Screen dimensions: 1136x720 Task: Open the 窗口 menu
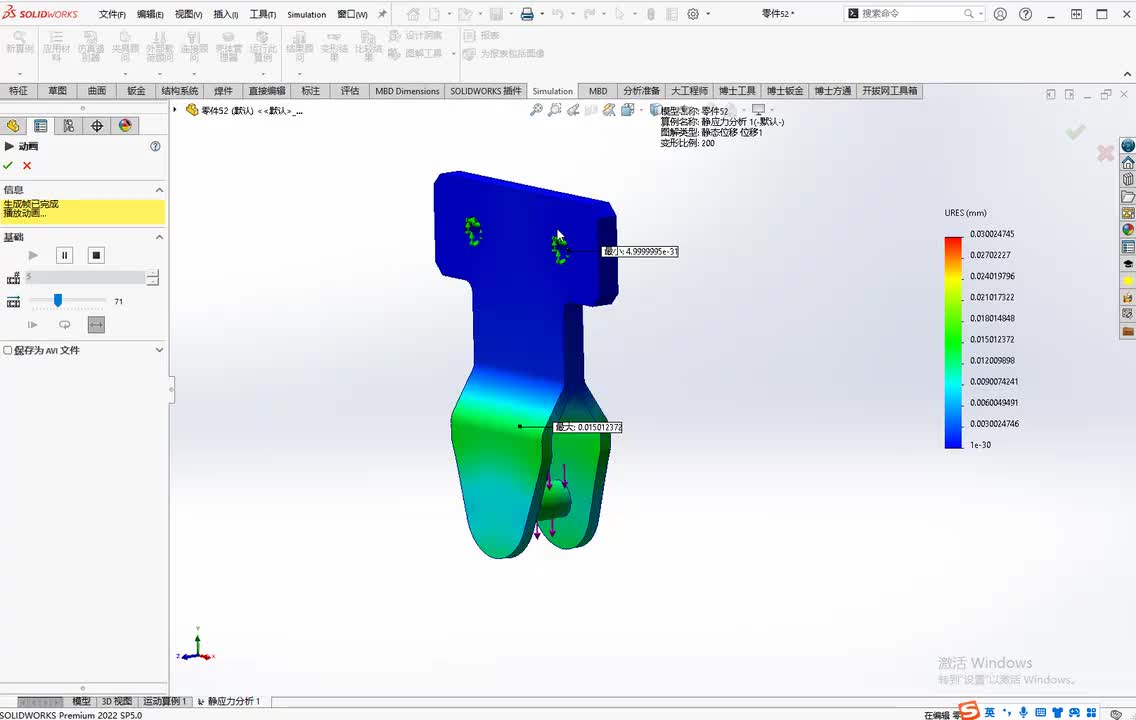coord(352,14)
